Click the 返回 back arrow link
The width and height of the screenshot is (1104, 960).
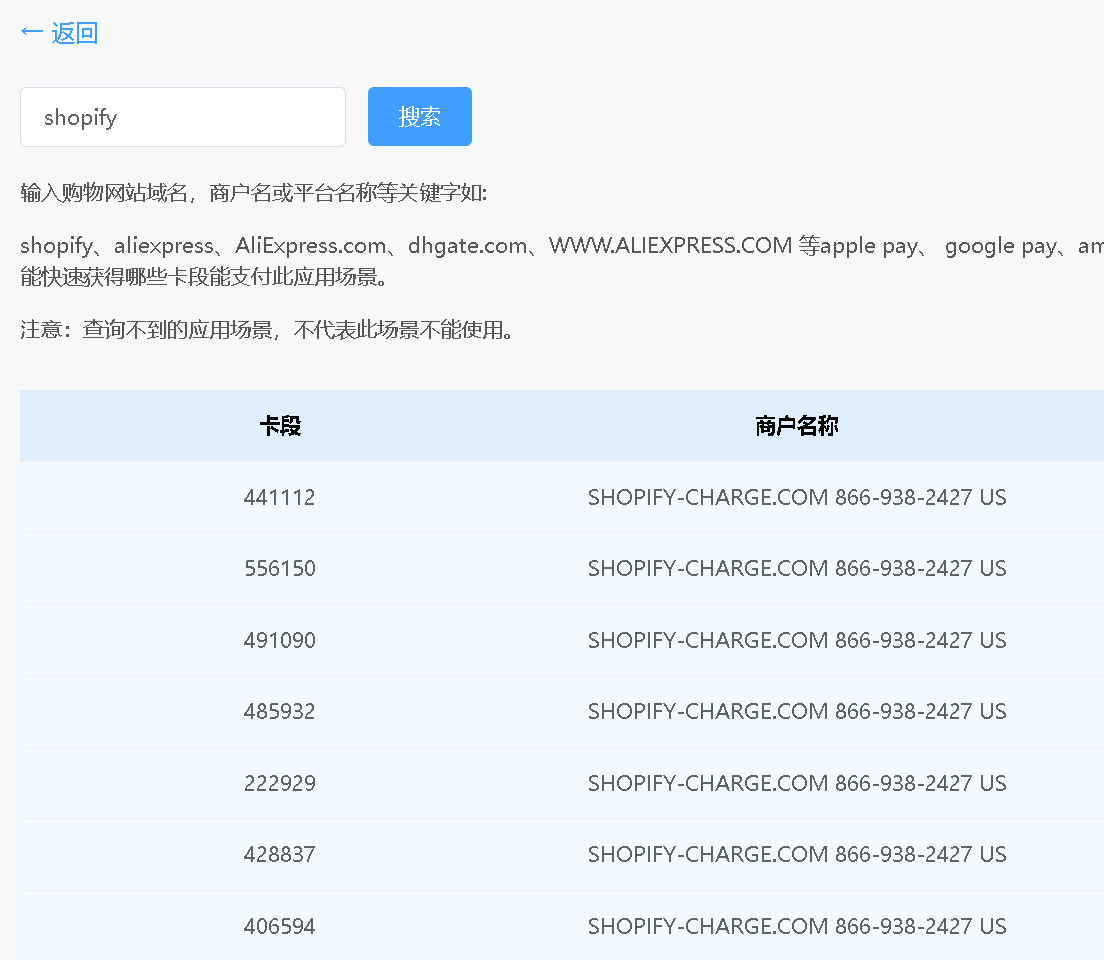pos(59,33)
